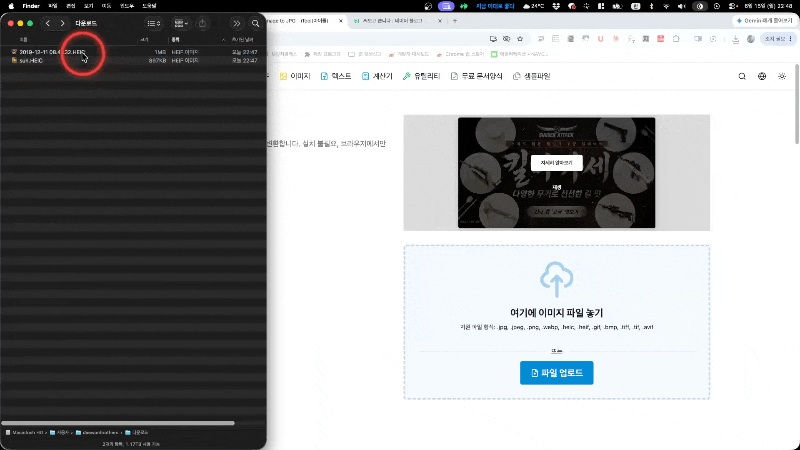800x450 pixels.
Task: Click the cloud upload icon
Action: tap(557, 280)
